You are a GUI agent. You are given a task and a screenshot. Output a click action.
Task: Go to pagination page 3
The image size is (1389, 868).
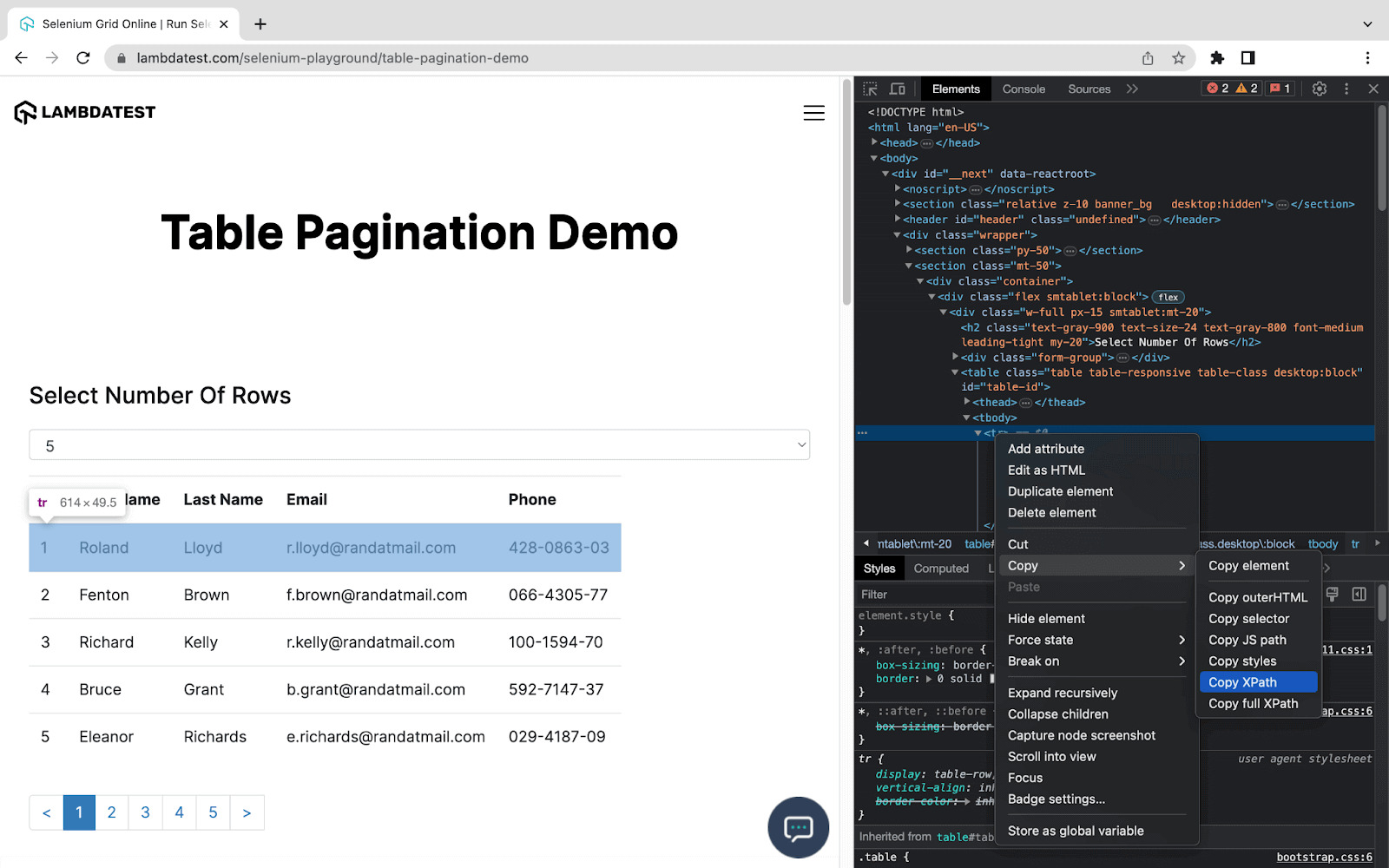[145, 812]
